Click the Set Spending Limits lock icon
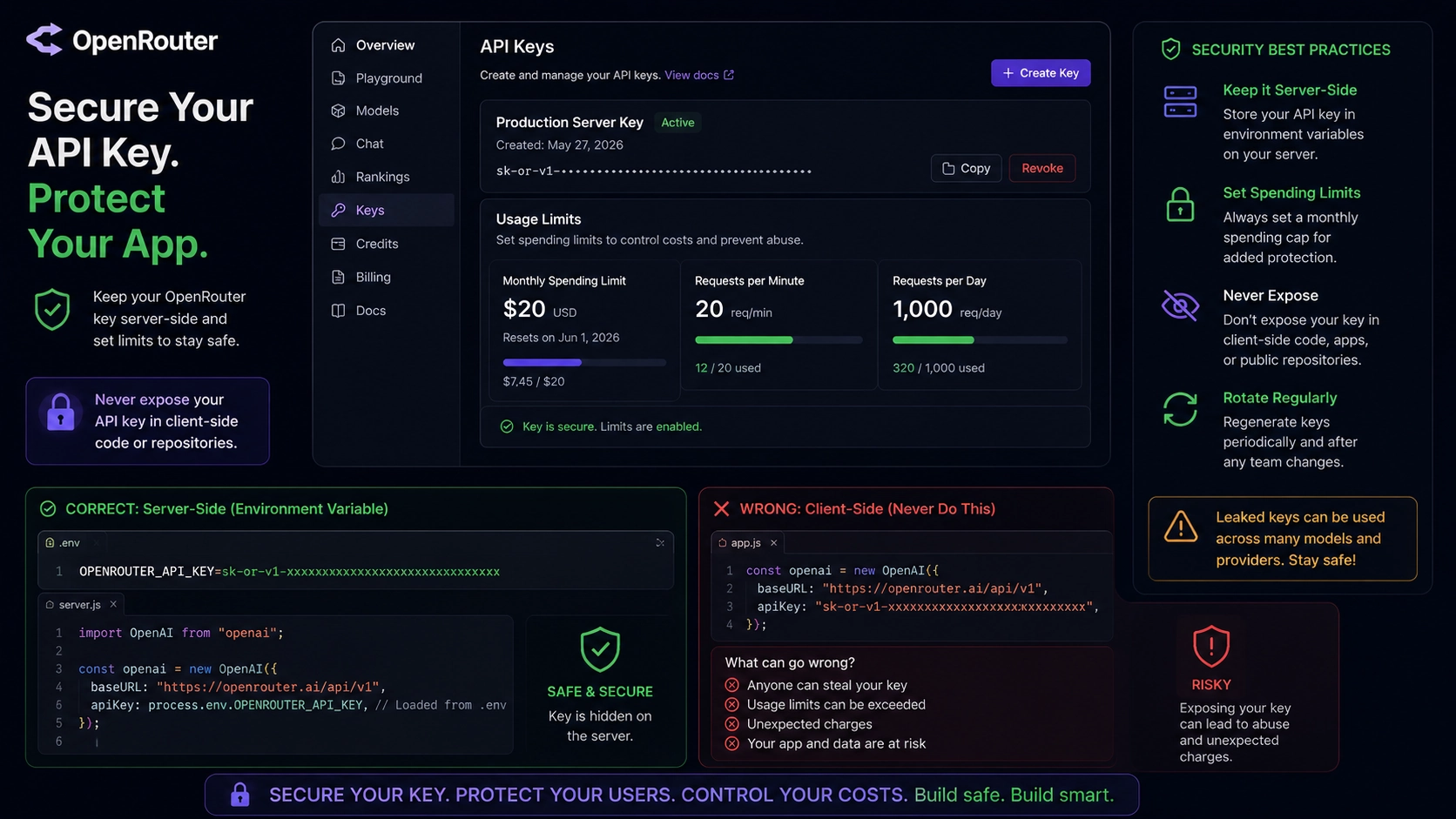The height and width of the screenshot is (819, 1456). pyautogui.click(x=1180, y=205)
